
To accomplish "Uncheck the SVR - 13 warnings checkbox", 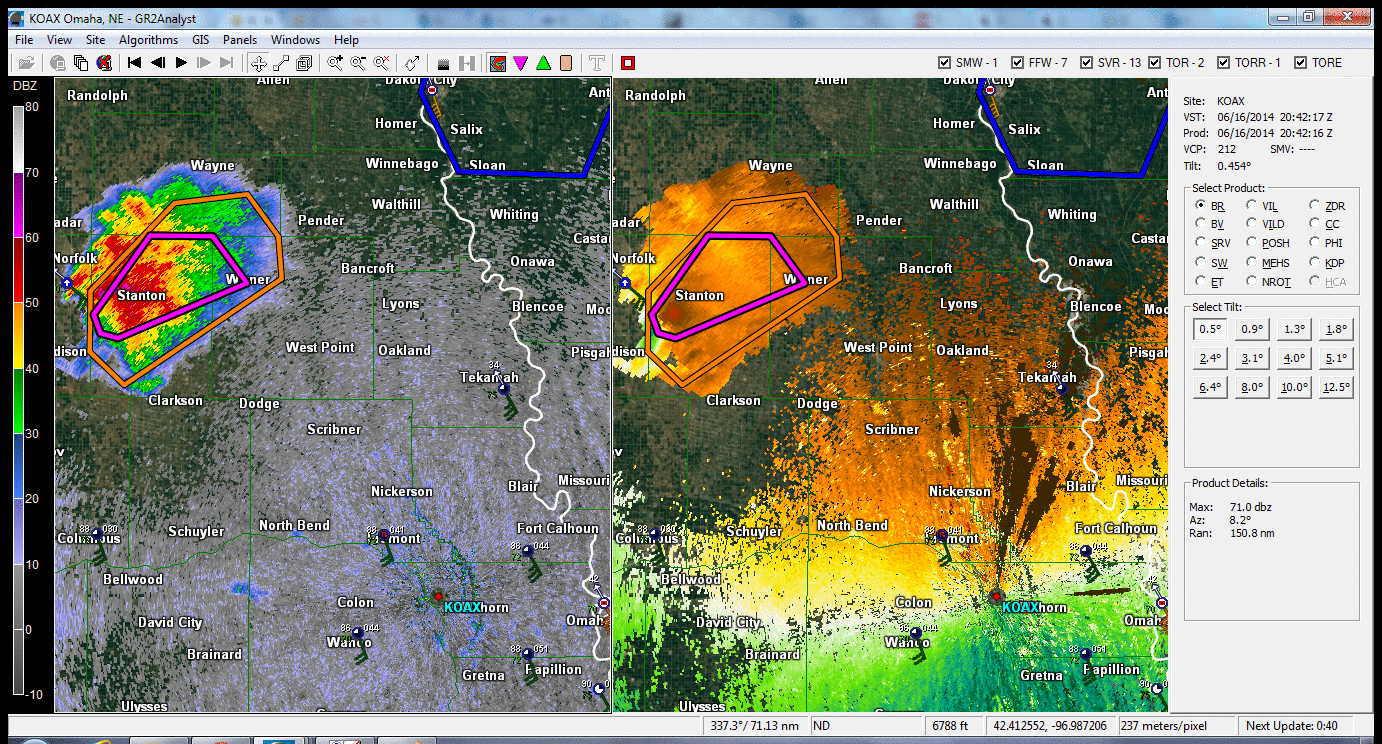I will [x=1086, y=63].
